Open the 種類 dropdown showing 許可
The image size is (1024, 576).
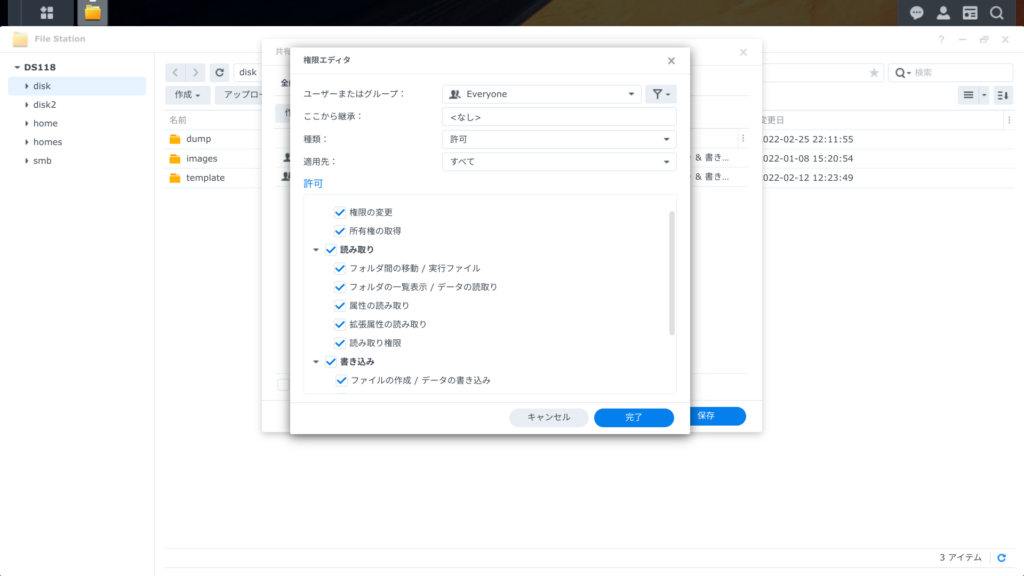[x=559, y=140]
